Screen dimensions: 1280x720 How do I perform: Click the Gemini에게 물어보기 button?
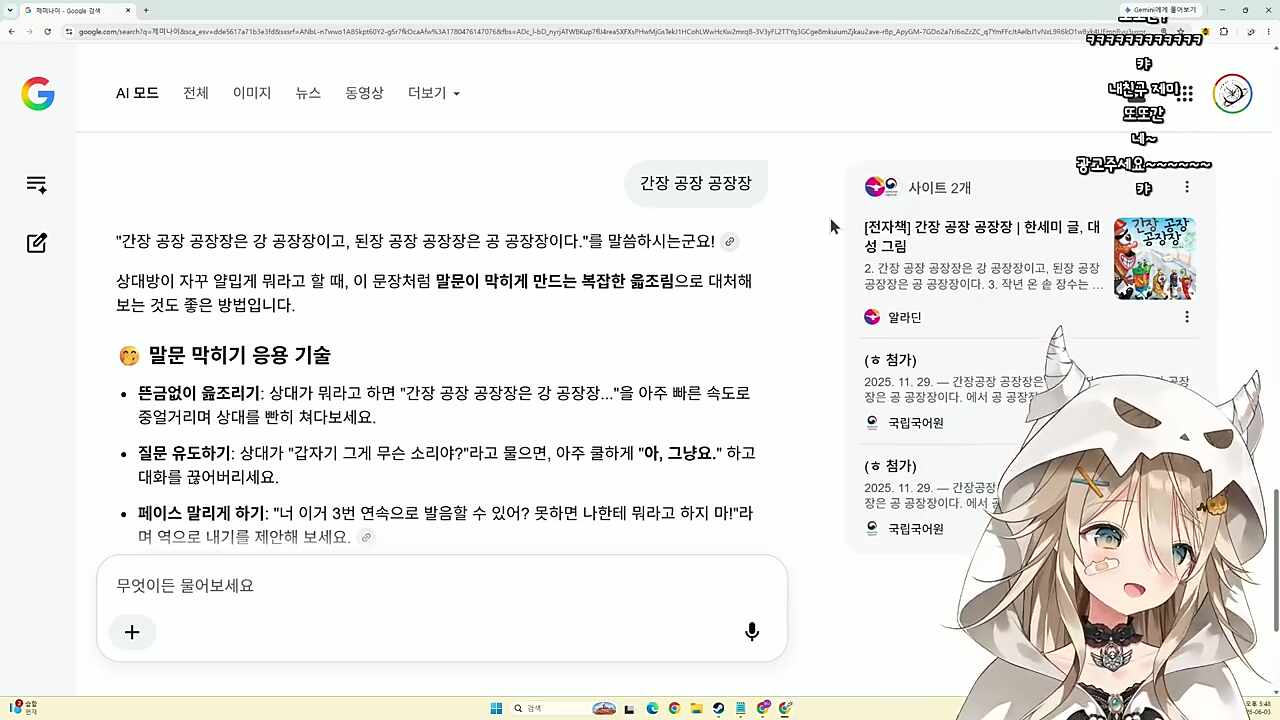[x=1159, y=10]
